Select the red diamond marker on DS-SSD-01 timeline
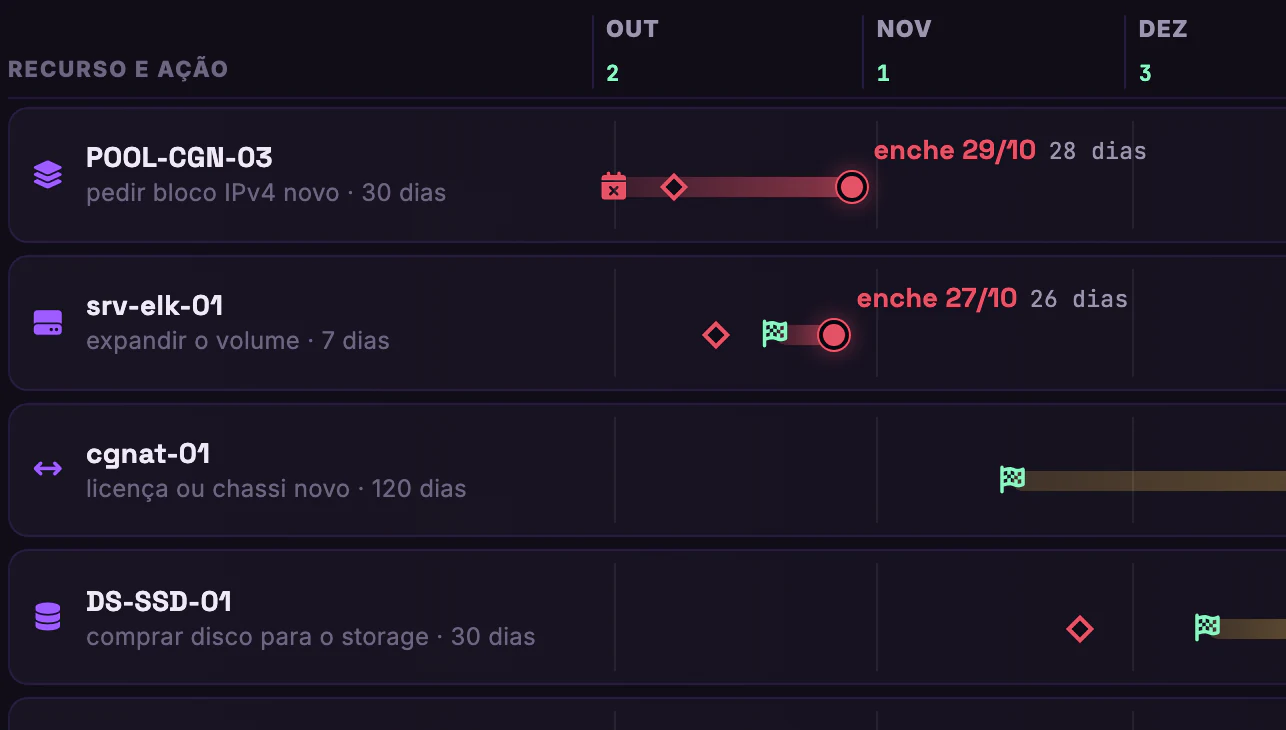The height and width of the screenshot is (730, 1286). point(1080,629)
